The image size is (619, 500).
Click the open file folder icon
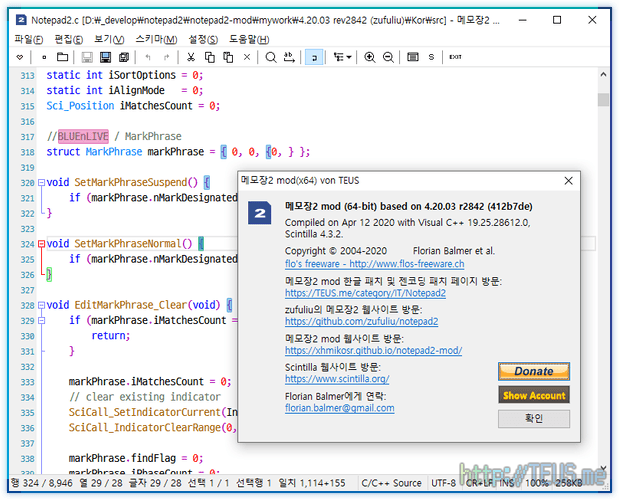[62, 57]
